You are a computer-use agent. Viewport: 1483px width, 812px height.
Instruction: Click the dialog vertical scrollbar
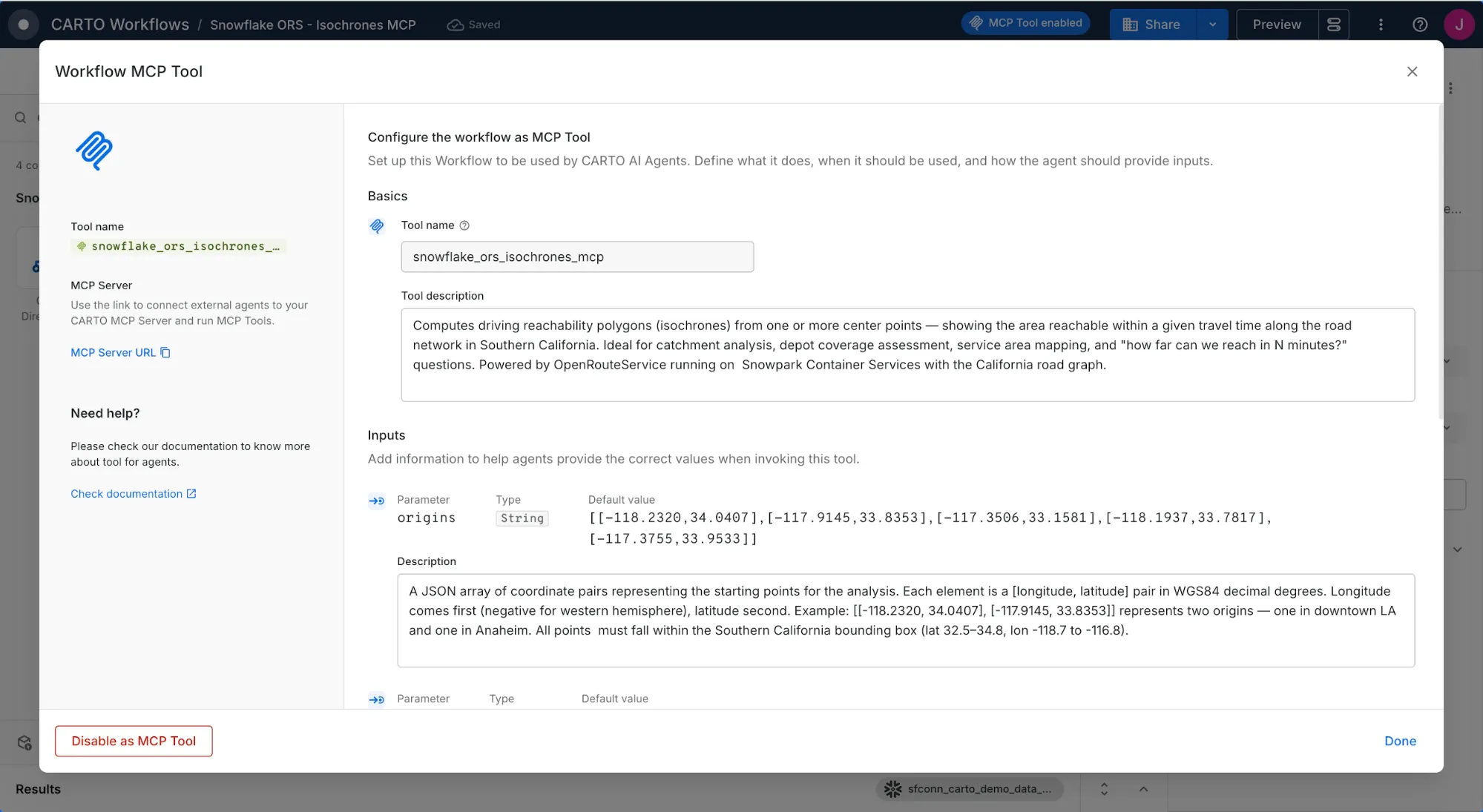(1441, 263)
